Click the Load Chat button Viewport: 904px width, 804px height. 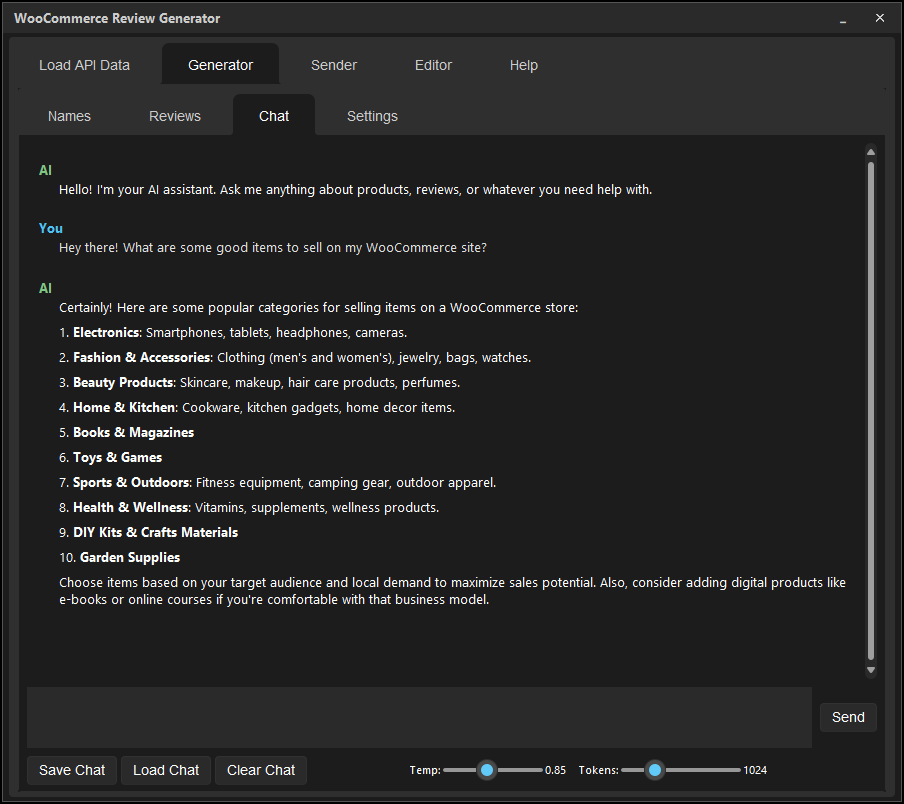coord(166,770)
